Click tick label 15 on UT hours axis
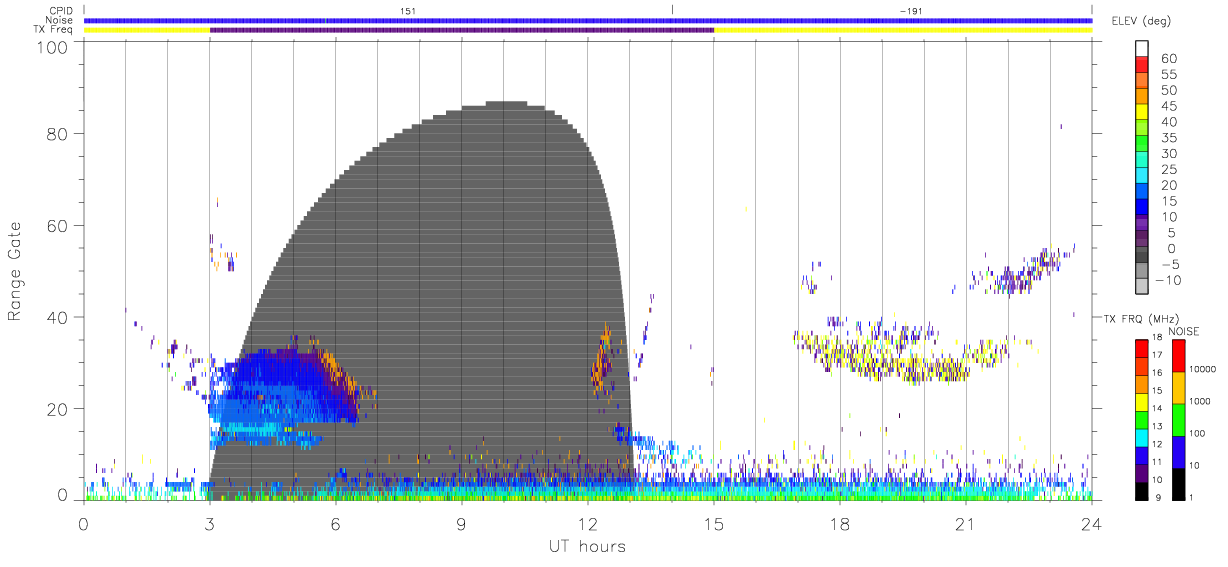 tap(714, 523)
